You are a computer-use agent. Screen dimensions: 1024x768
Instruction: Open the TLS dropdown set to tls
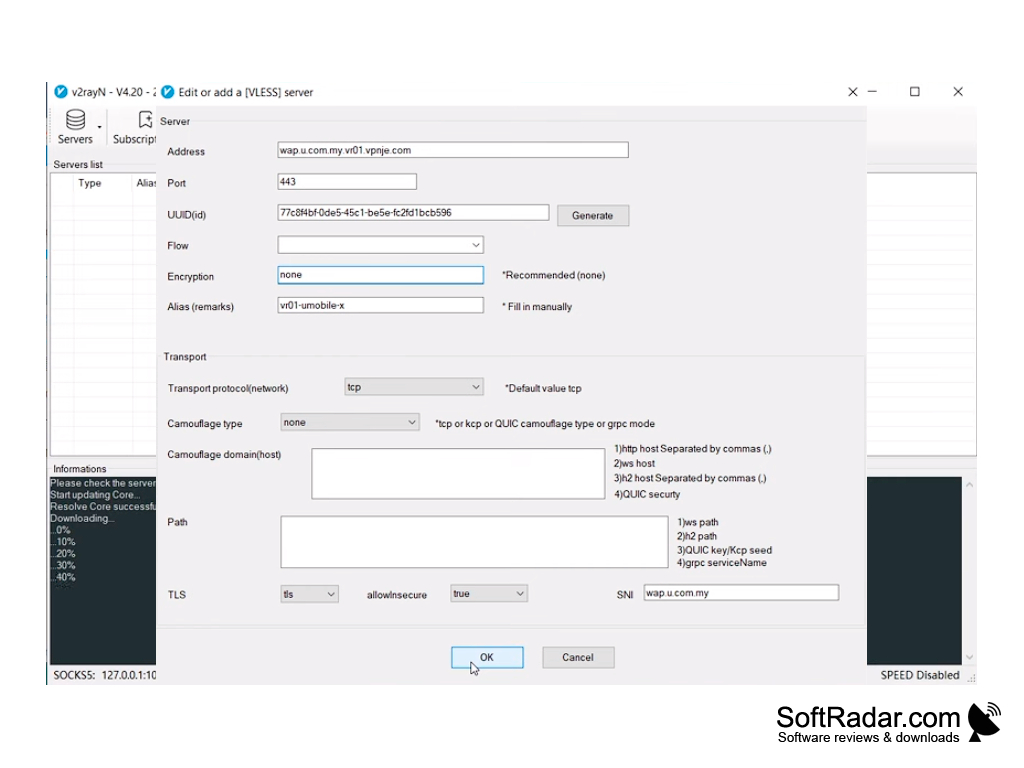coord(309,594)
